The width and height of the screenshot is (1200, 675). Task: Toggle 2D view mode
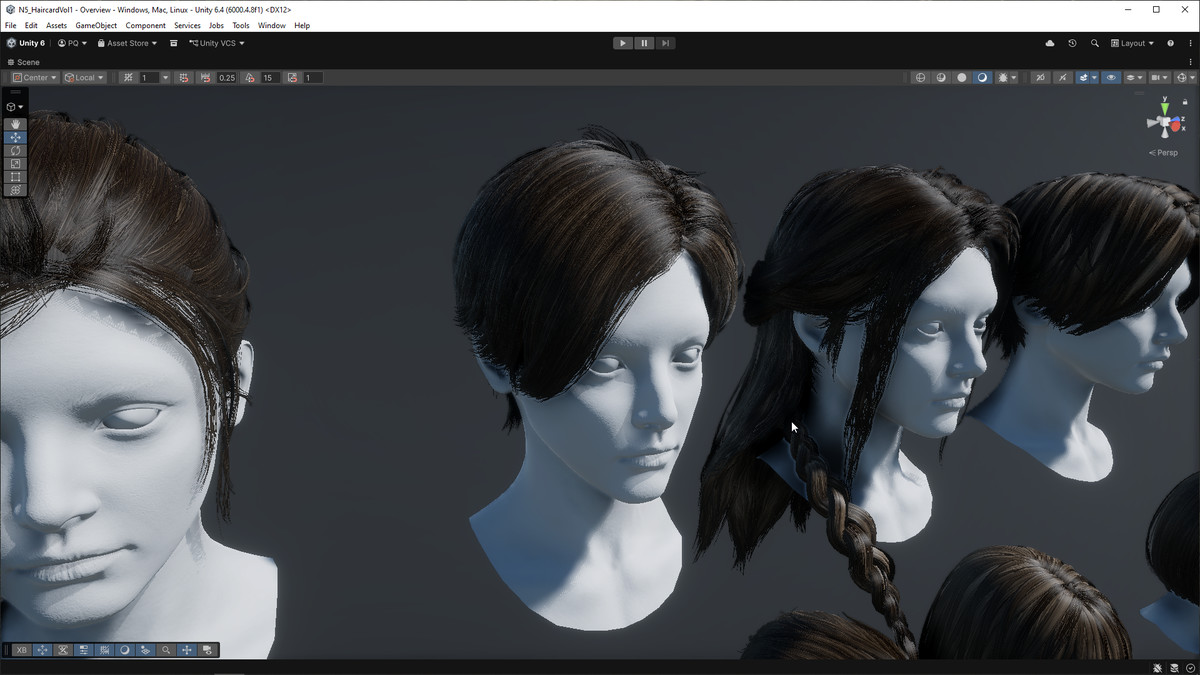[1040, 77]
